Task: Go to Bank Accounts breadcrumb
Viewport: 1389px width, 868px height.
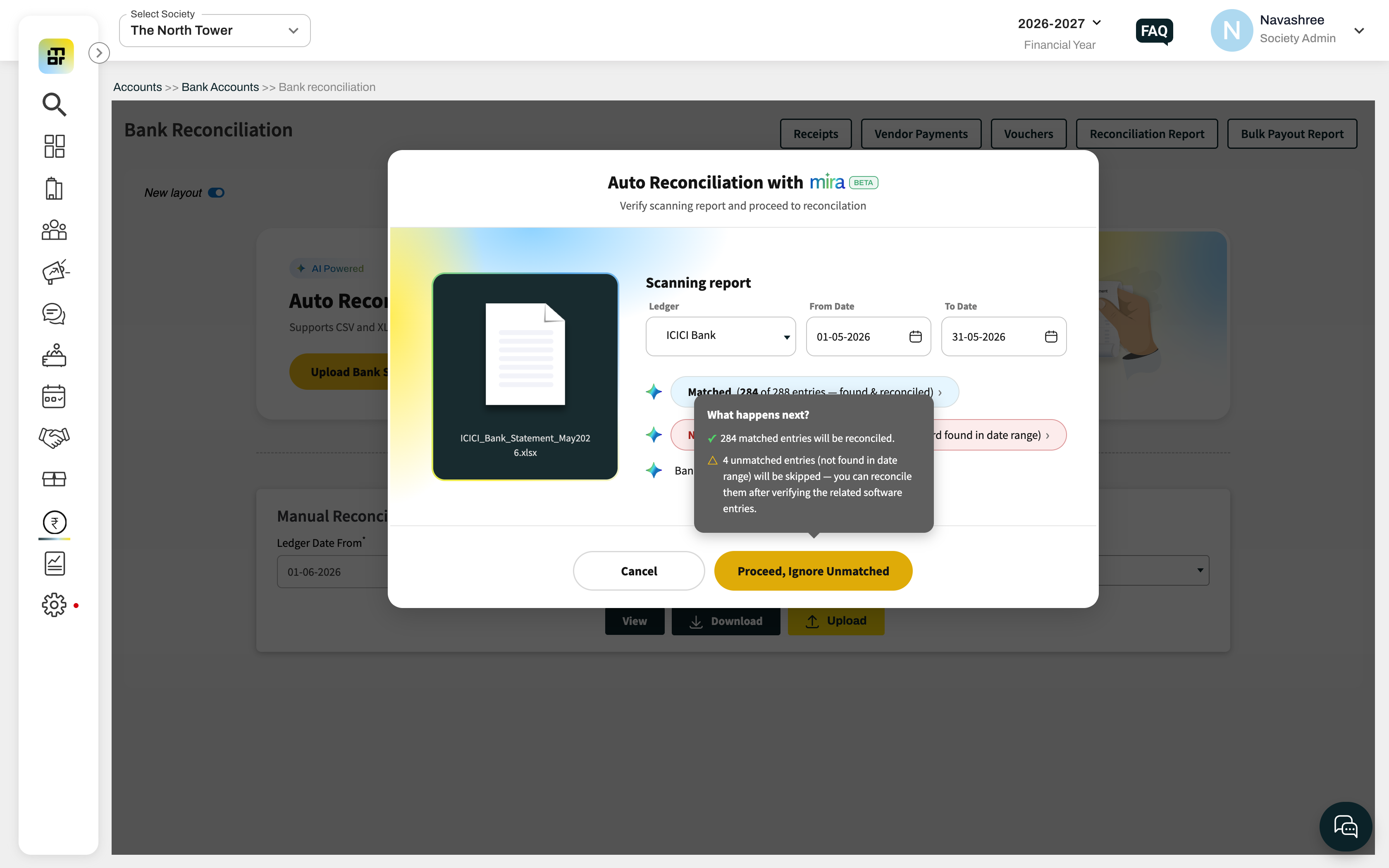Action: coord(220,87)
